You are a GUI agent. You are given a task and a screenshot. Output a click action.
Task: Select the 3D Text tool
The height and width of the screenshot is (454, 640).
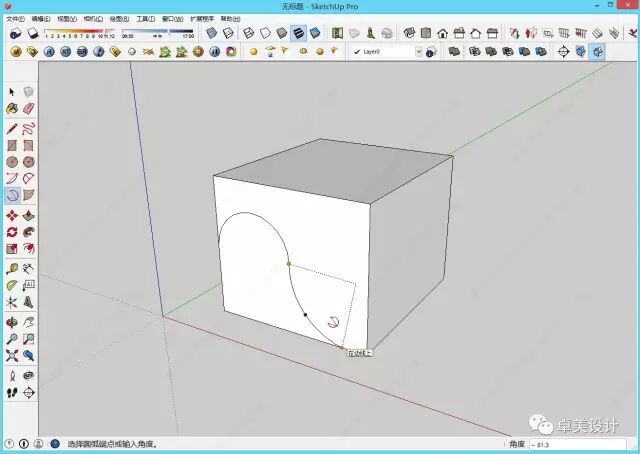pos(28,302)
